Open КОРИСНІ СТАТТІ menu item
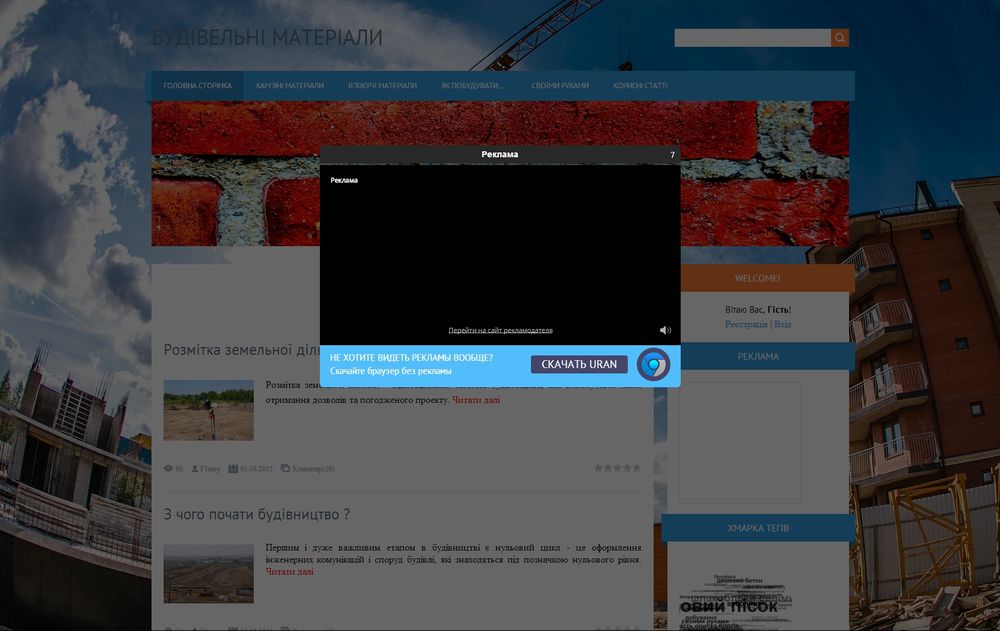The height and width of the screenshot is (631, 1000). point(640,86)
